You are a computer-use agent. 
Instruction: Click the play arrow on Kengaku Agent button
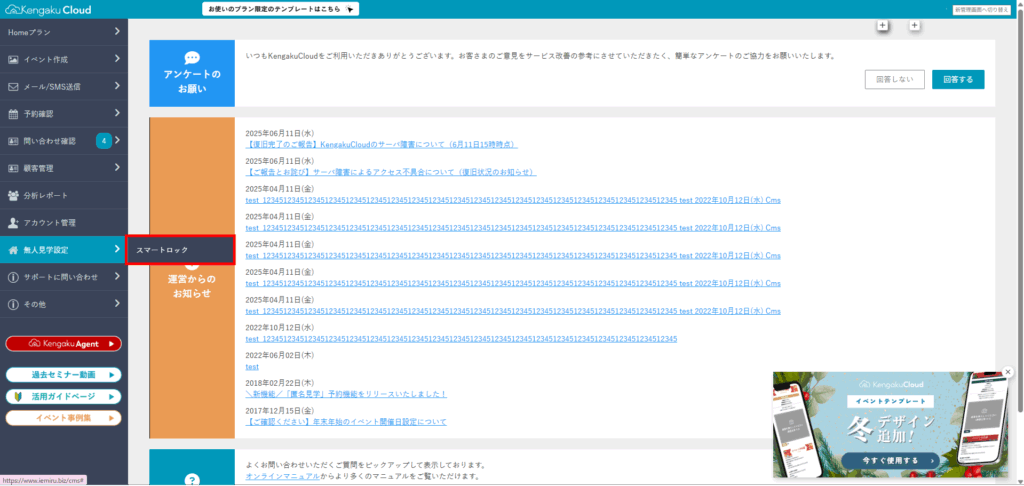[x=112, y=344]
